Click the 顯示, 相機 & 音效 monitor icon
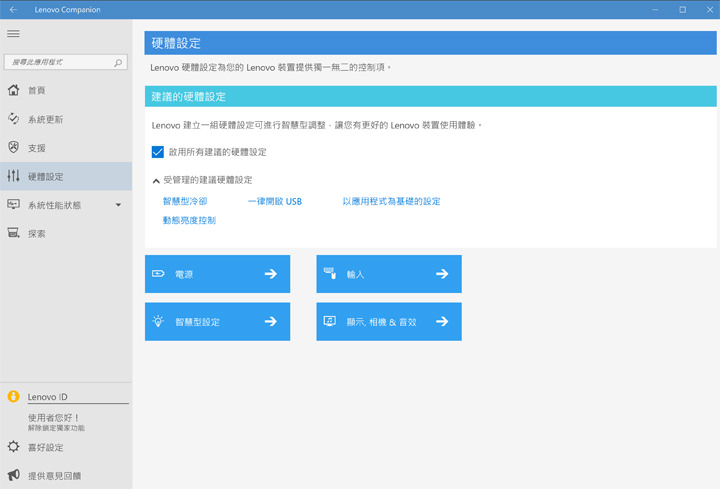720x489 pixels. pos(329,322)
